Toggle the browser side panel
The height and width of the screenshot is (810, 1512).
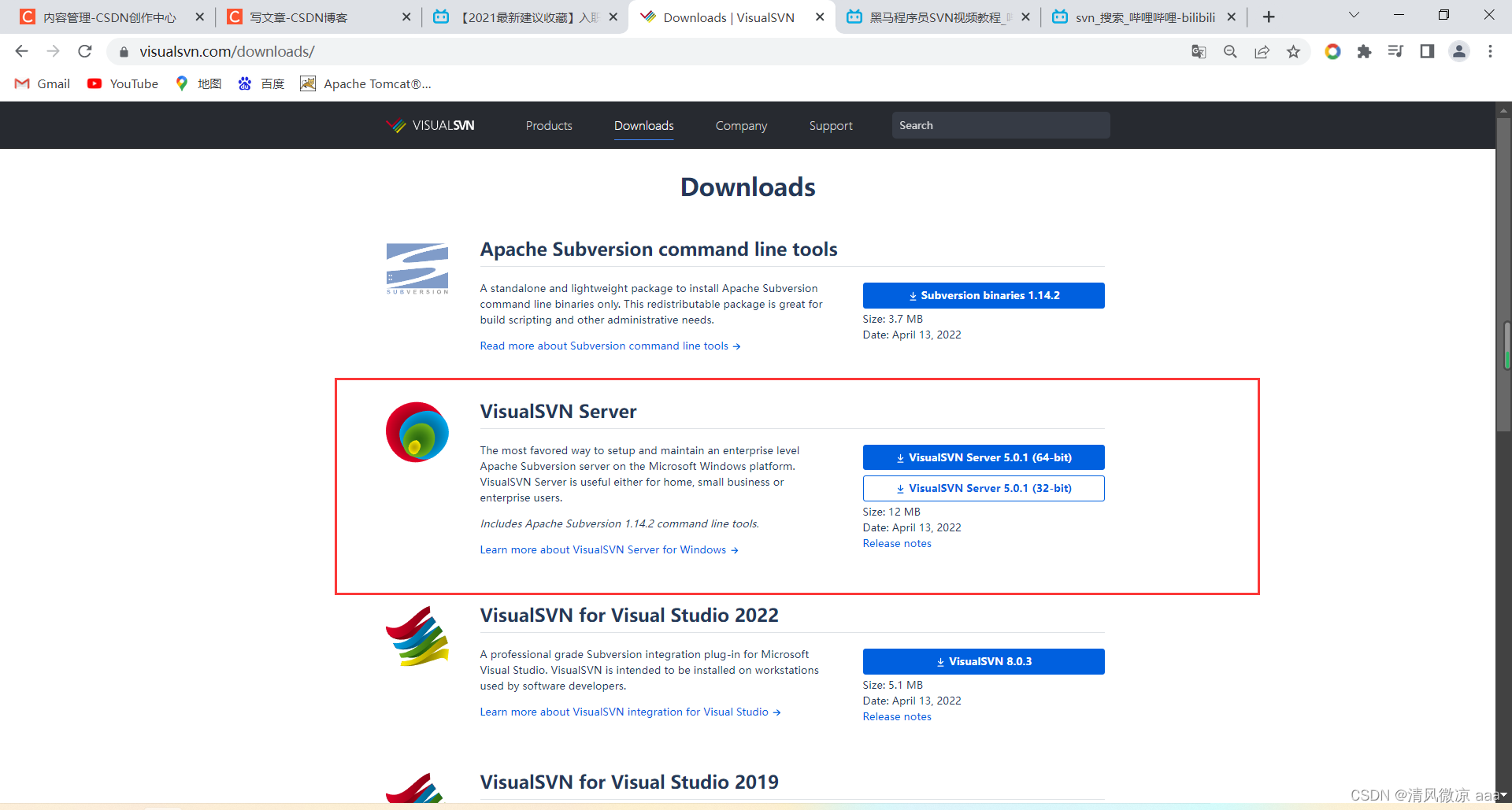[1427, 51]
